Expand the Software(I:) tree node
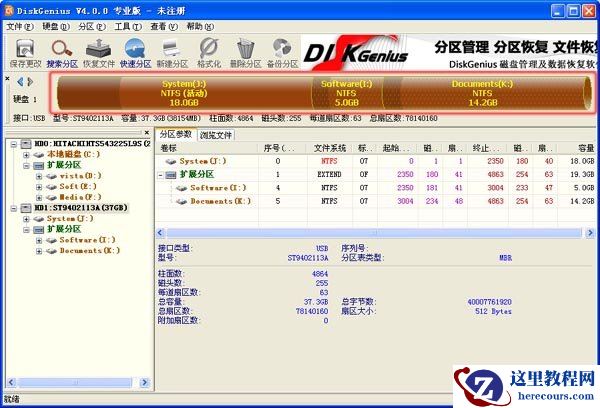This screenshot has height=408, width=600. pyautogui.click(x=39, y=241)
